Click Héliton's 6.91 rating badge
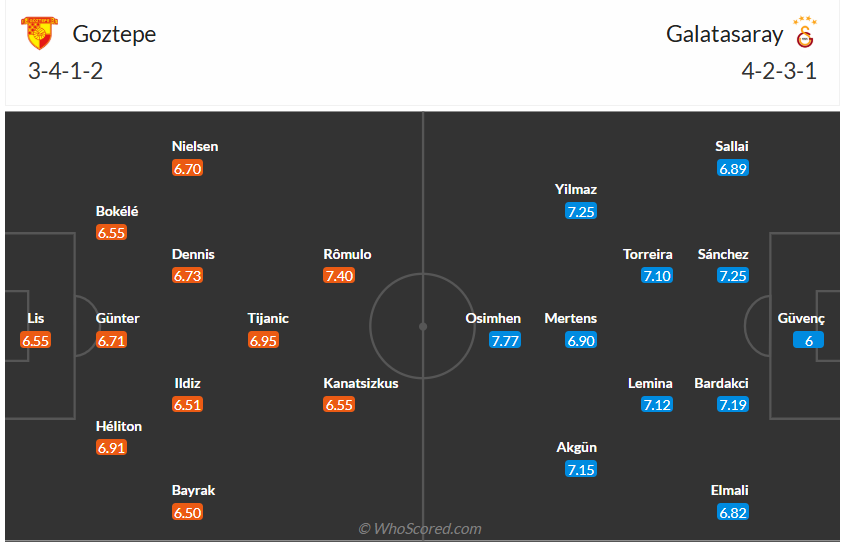 point(112,449)
